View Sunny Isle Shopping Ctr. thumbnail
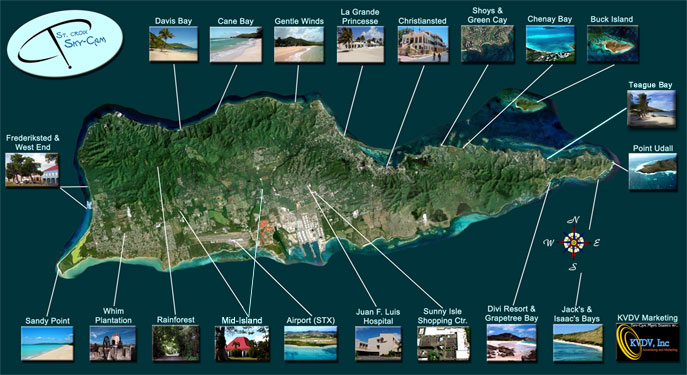The image size is (687, 375). pyautogui.click(x=443, y=343)
